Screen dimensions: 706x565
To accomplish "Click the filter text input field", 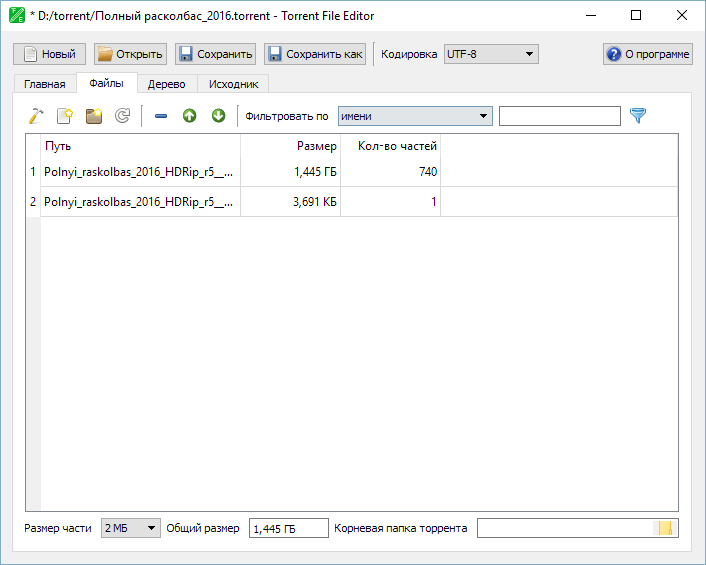I will click(x=560, y=116).
